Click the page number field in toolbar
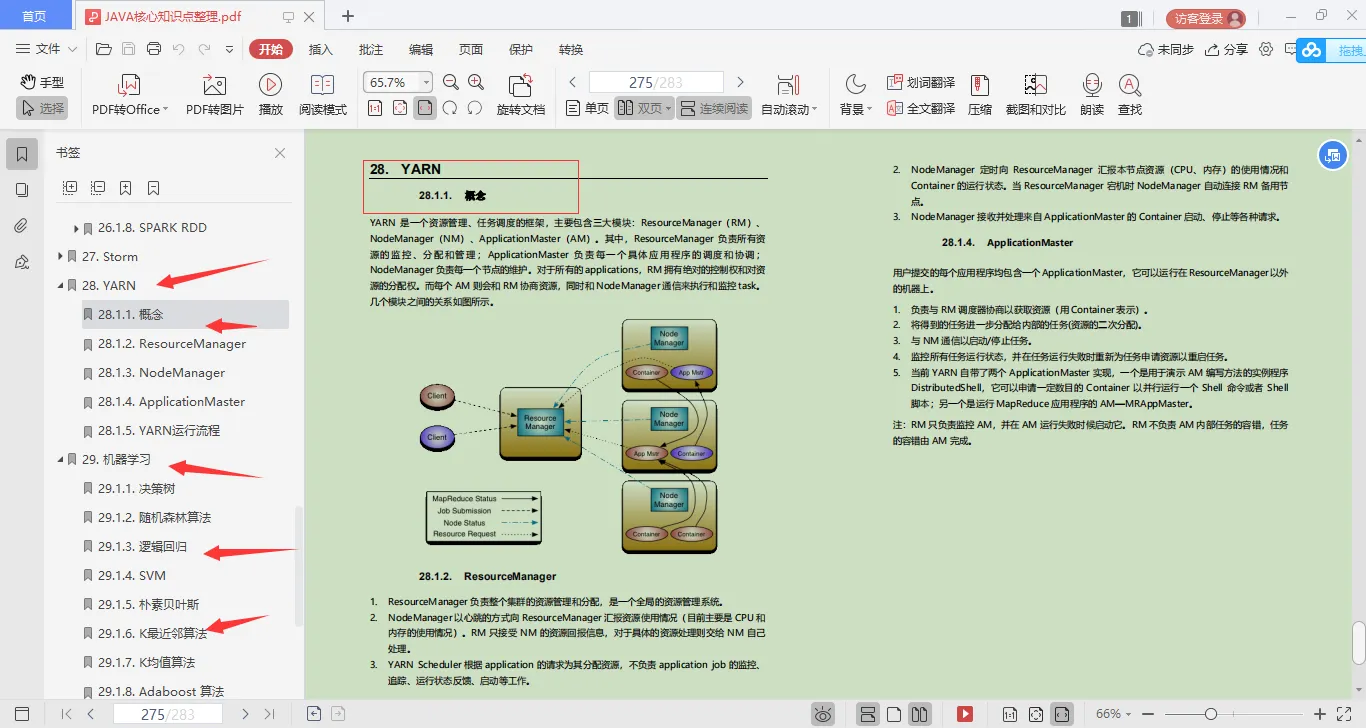Viewport: 1366px width, 728px height. tap(656, 82)
